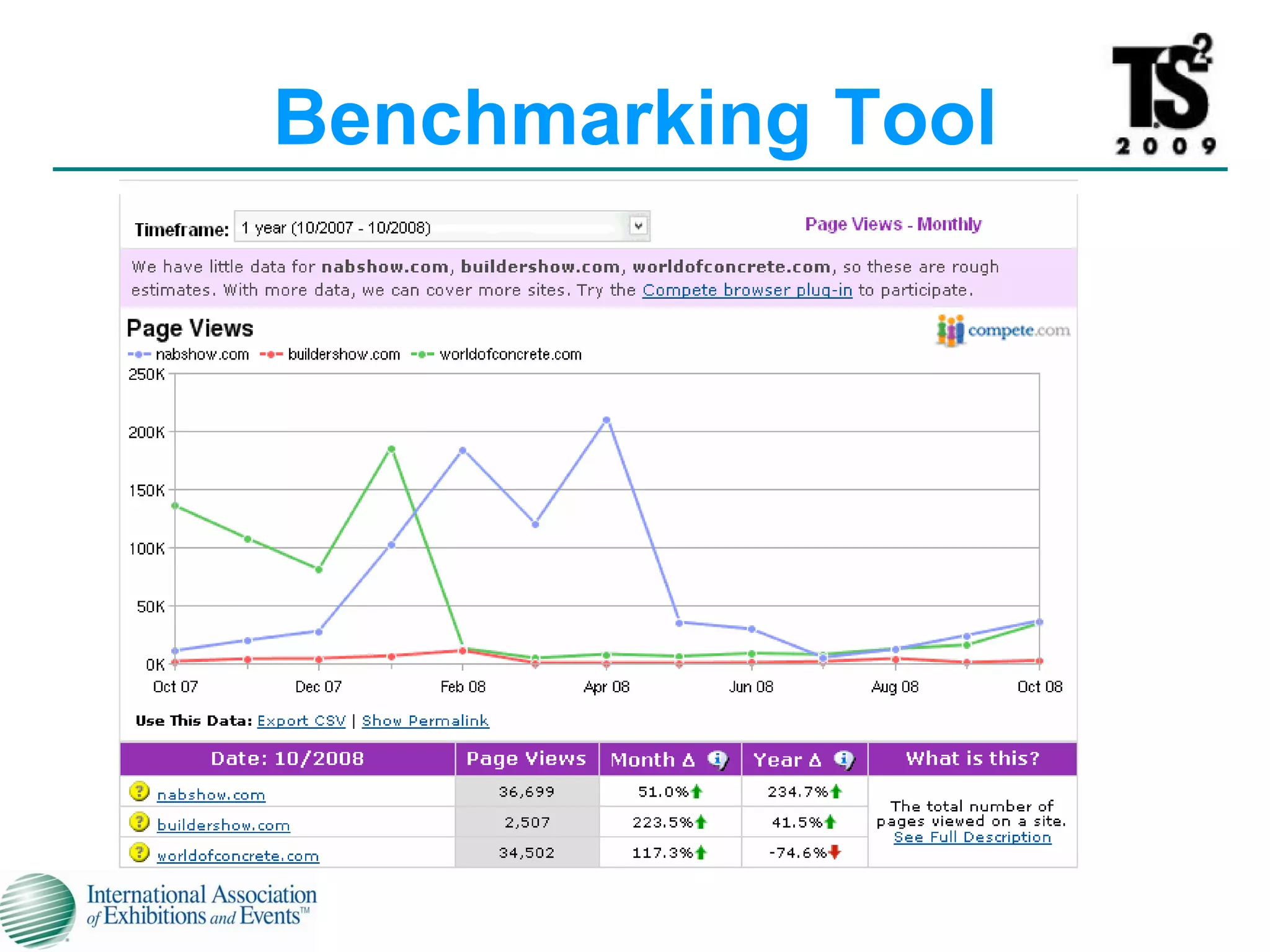Click the nabshow Feb 08 data point
The image size is (1270, 952).
coord(463,451)
